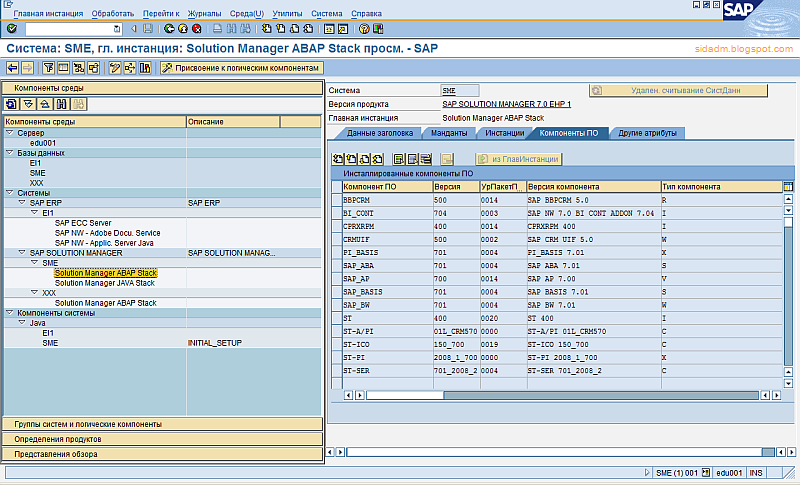Select Solution Manager JAVA Stack tree item
The width and height of the screenshot is (800, 485).
[105, 283]
